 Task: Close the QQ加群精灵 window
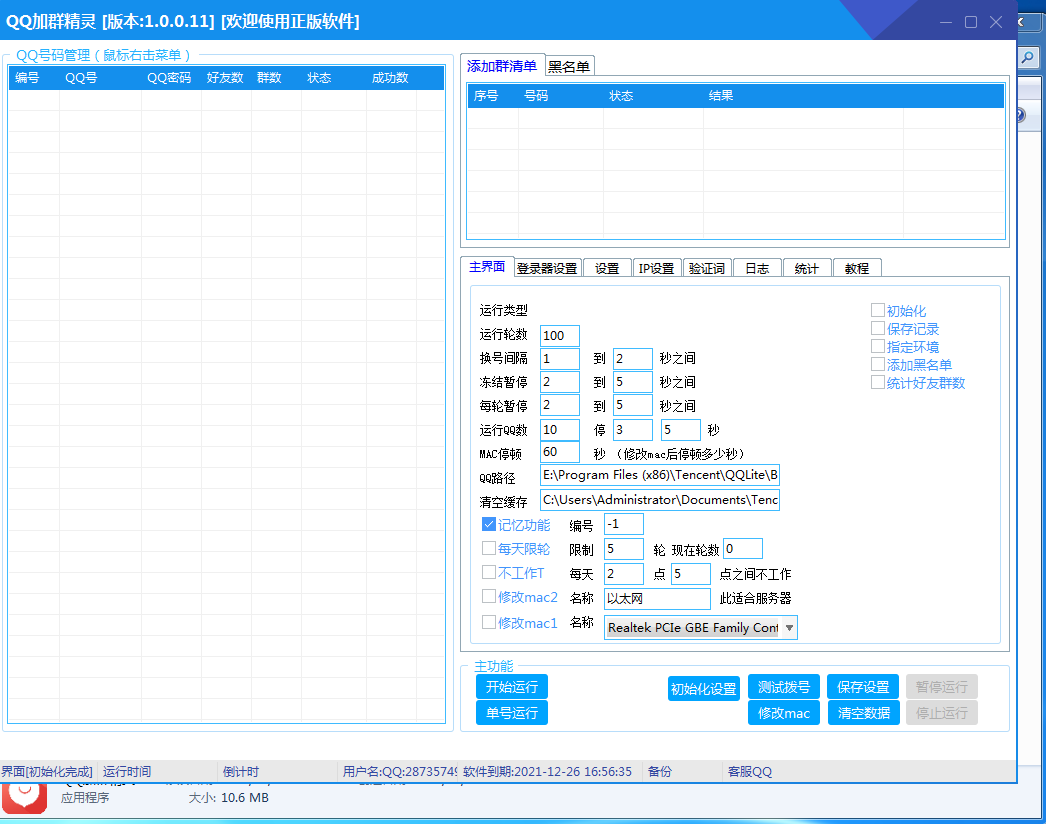(x=996, y=22)
